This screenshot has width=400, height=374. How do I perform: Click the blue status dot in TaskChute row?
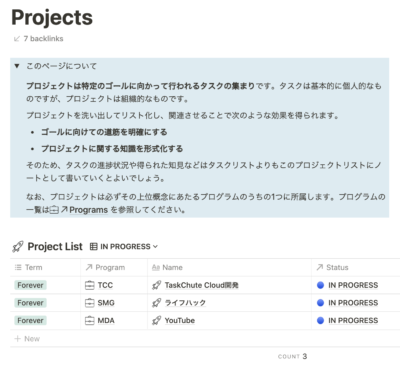[x=320, y=285]
